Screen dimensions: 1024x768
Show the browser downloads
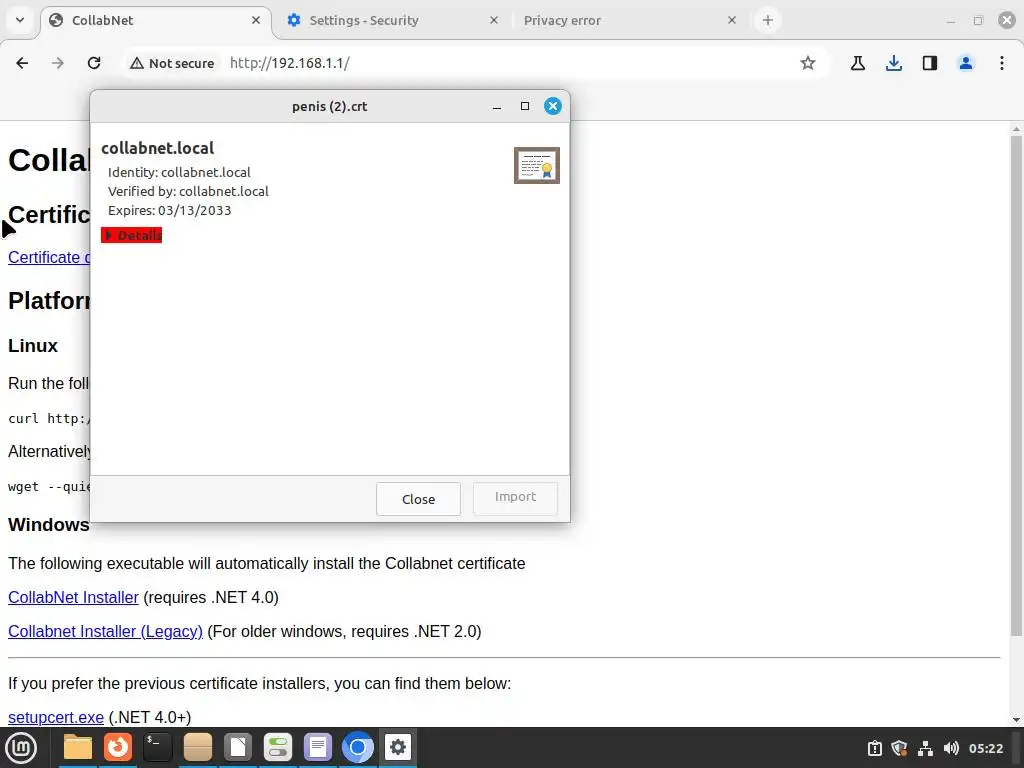(893, 63)
